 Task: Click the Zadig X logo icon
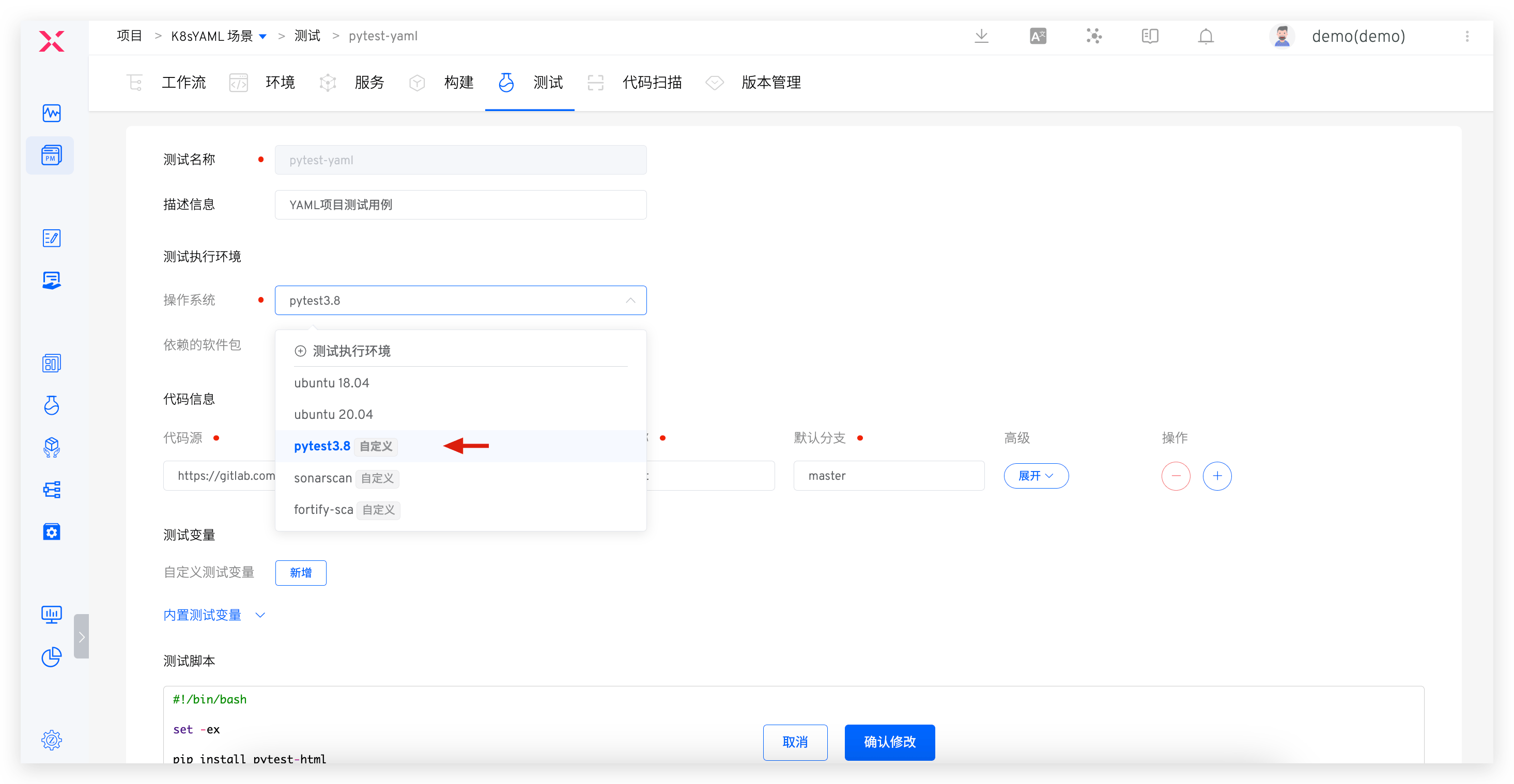[51, 41]
